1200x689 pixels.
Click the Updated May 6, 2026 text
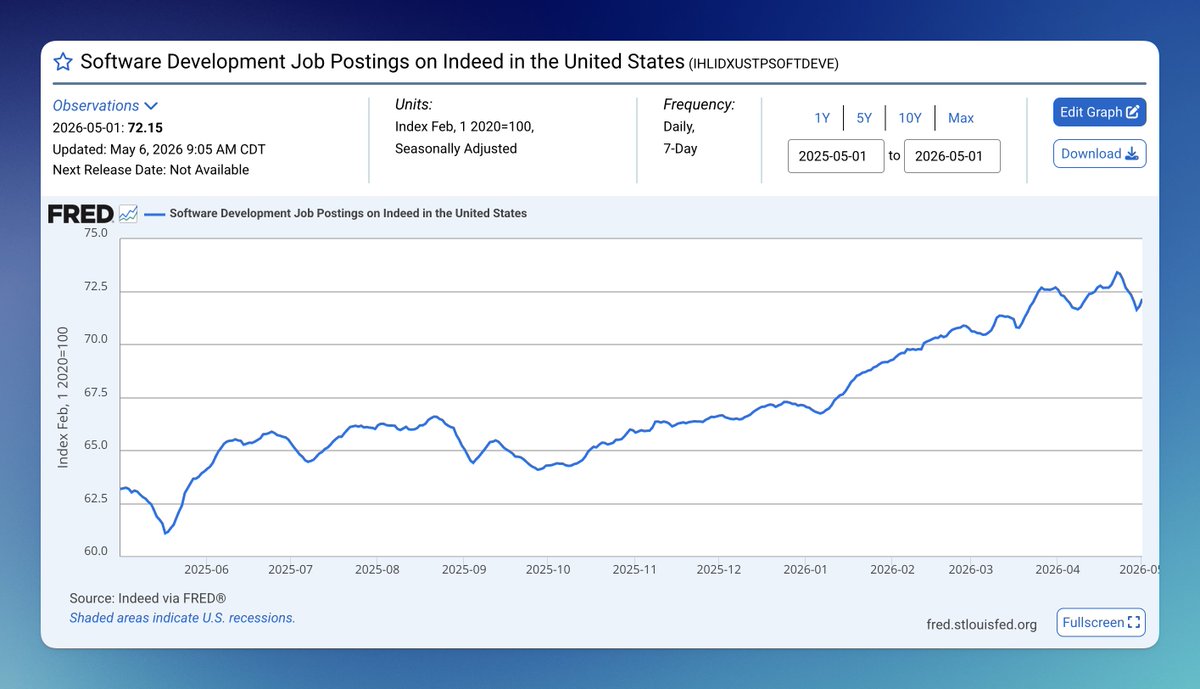[x=159, y=149]
